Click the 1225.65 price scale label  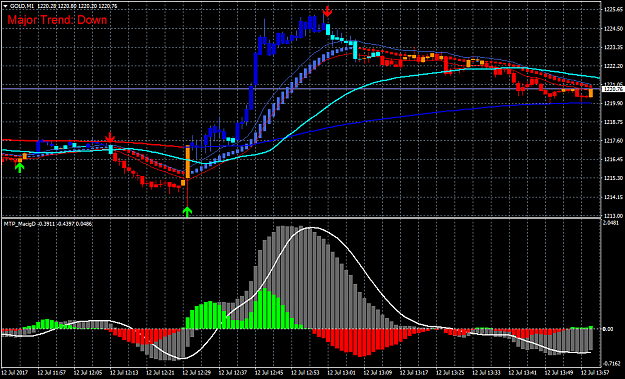tap(613, 10)
